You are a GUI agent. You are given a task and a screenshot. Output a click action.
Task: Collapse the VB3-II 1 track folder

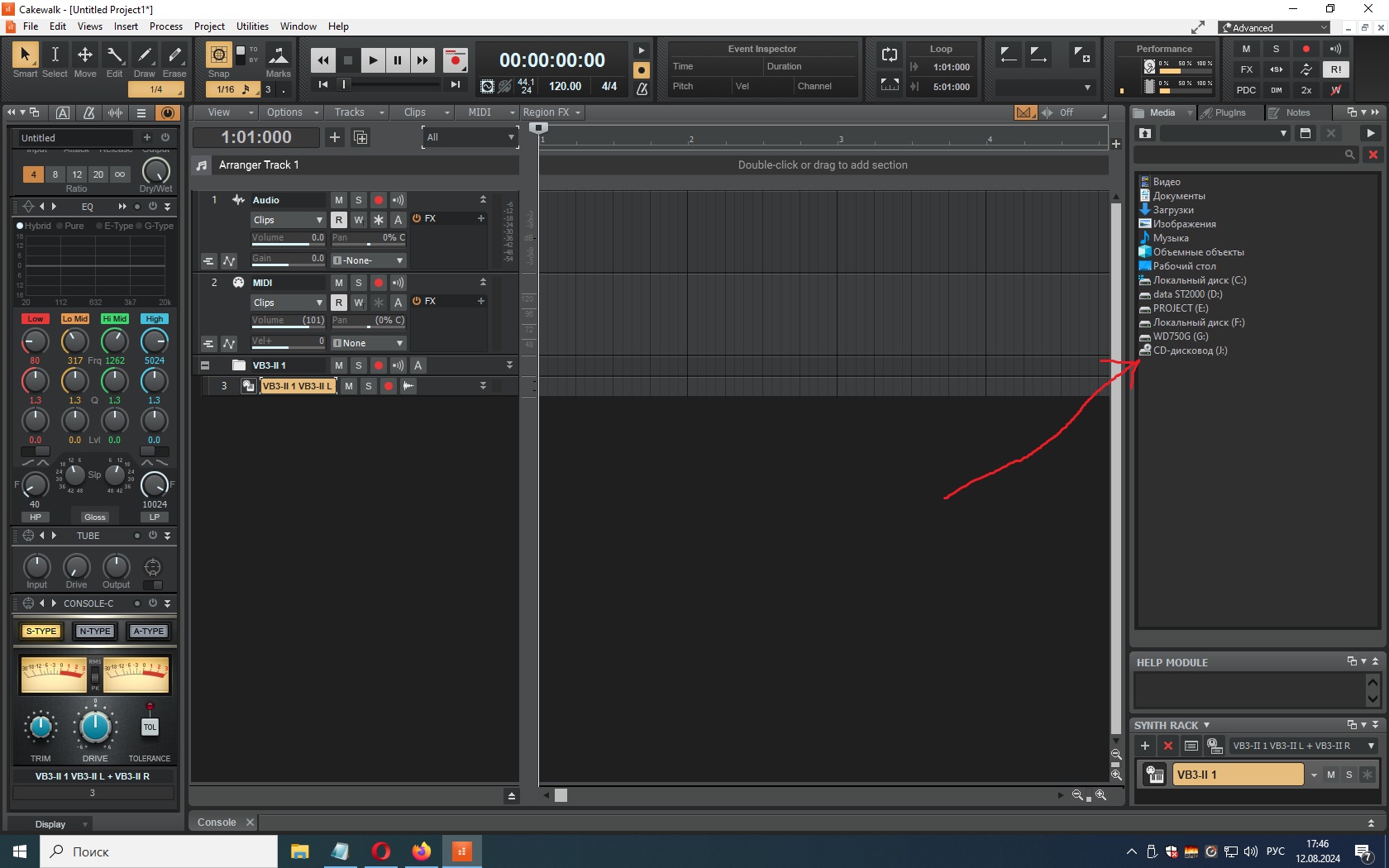coord(205,365)
